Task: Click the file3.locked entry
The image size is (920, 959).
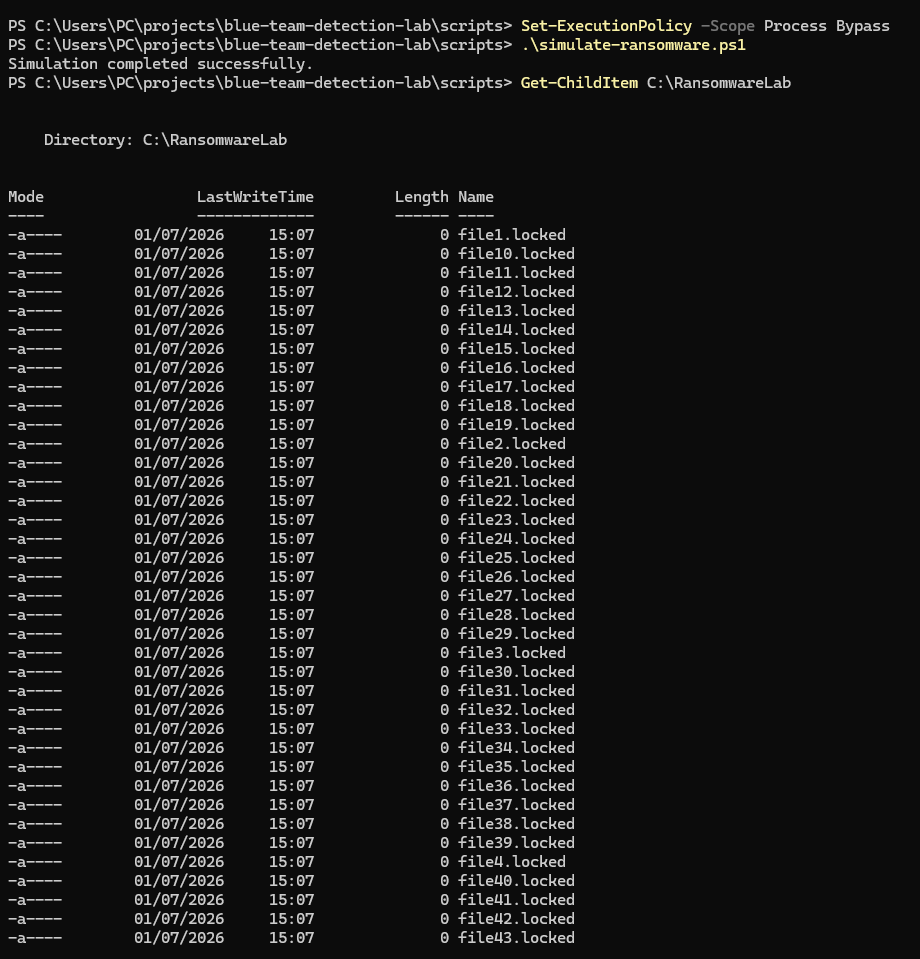Action: click(512, 653)
